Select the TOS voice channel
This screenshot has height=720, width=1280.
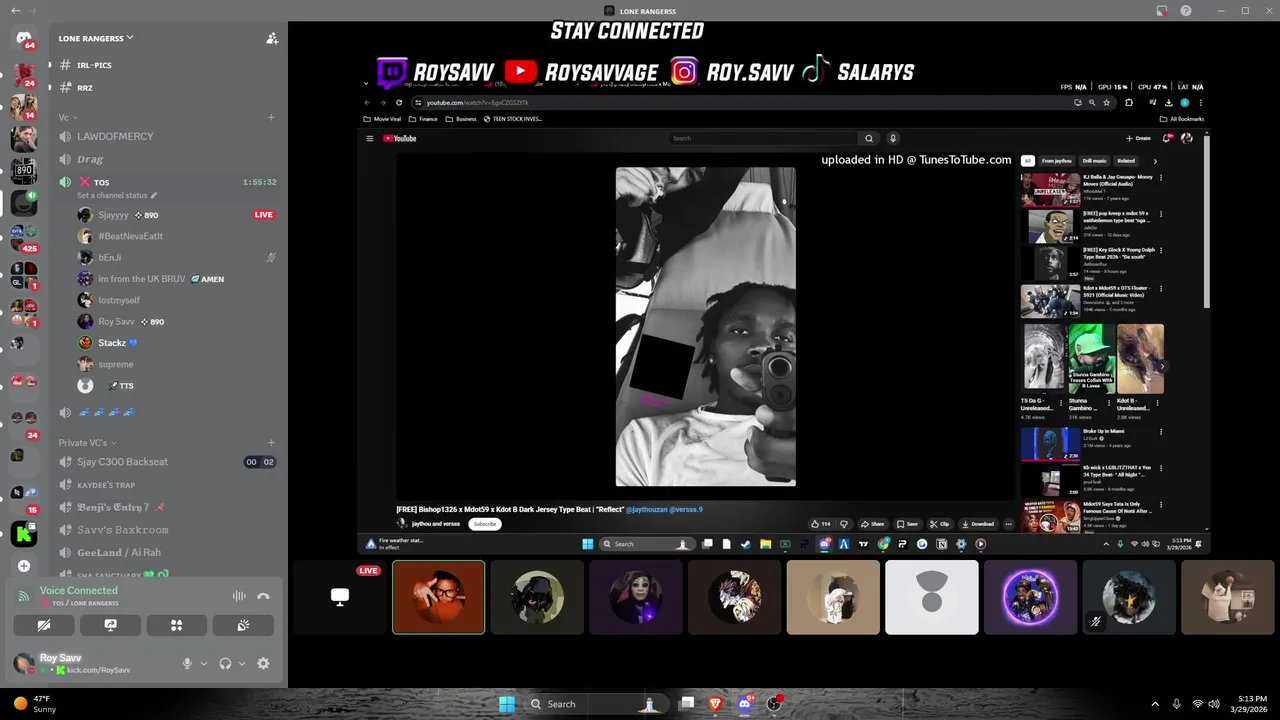(x=167, y=182)
